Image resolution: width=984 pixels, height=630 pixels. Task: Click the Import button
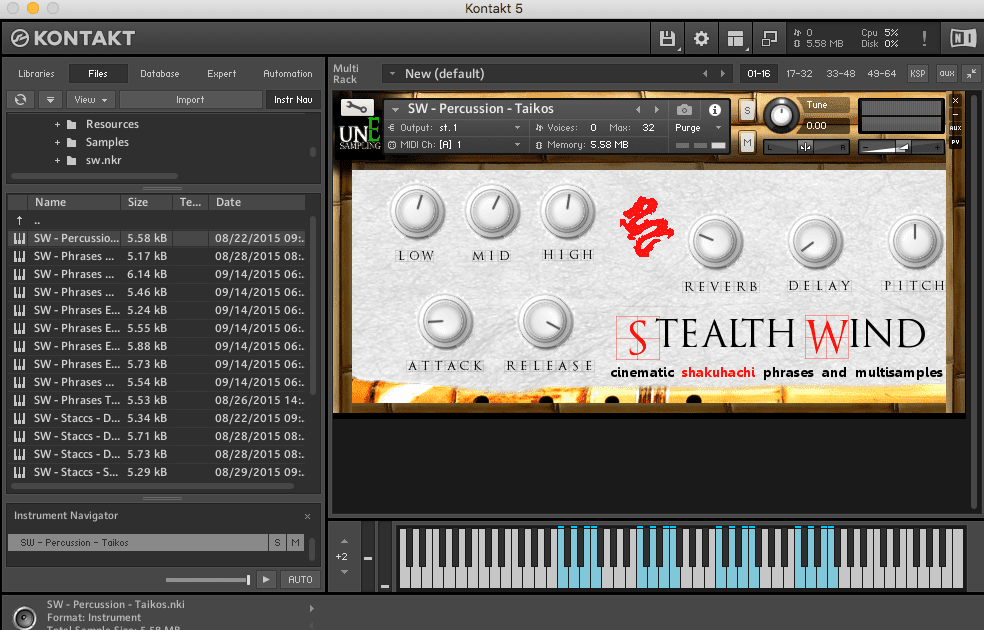[x=190, y=100]
